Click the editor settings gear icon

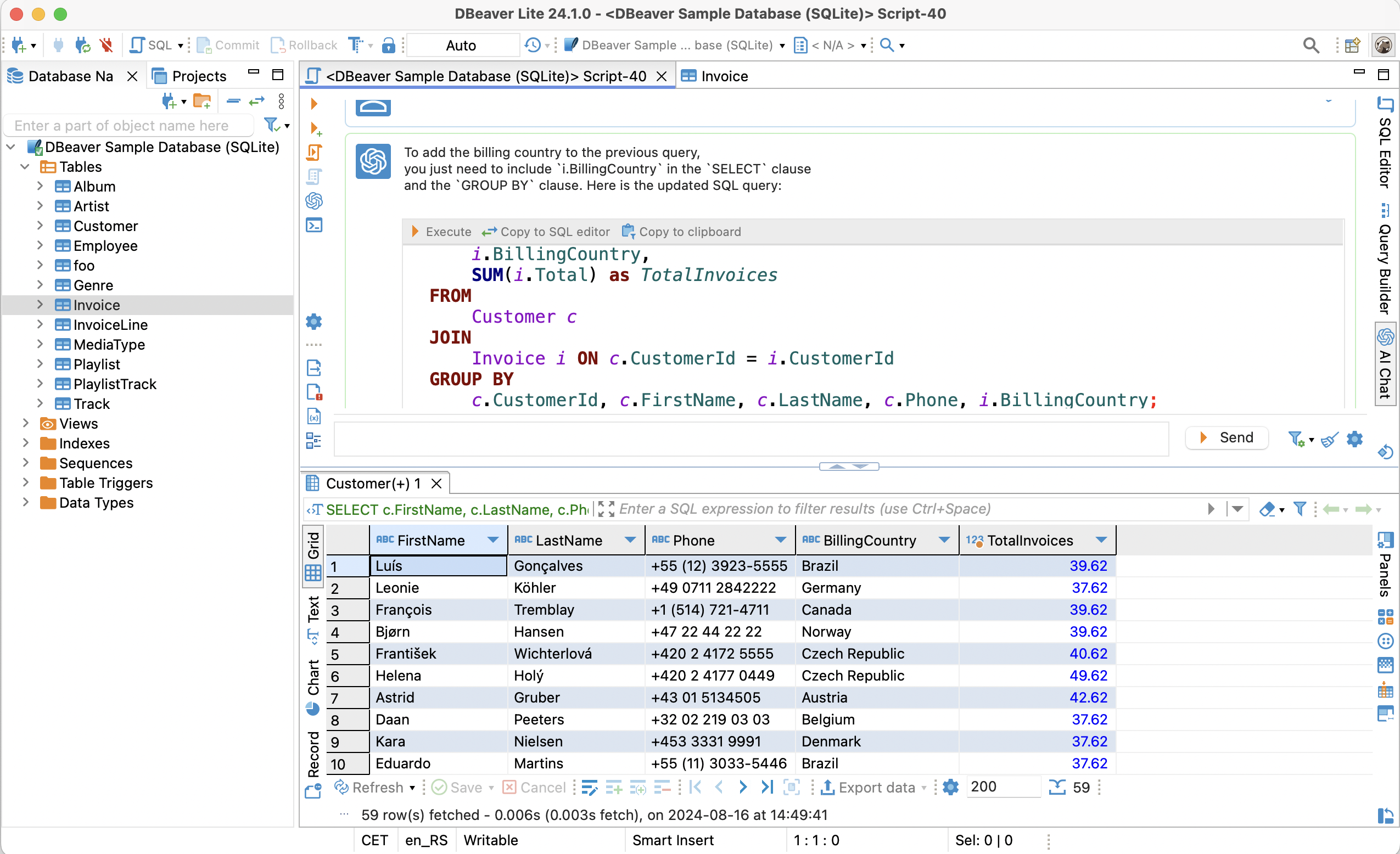click(x=314, y=322)
